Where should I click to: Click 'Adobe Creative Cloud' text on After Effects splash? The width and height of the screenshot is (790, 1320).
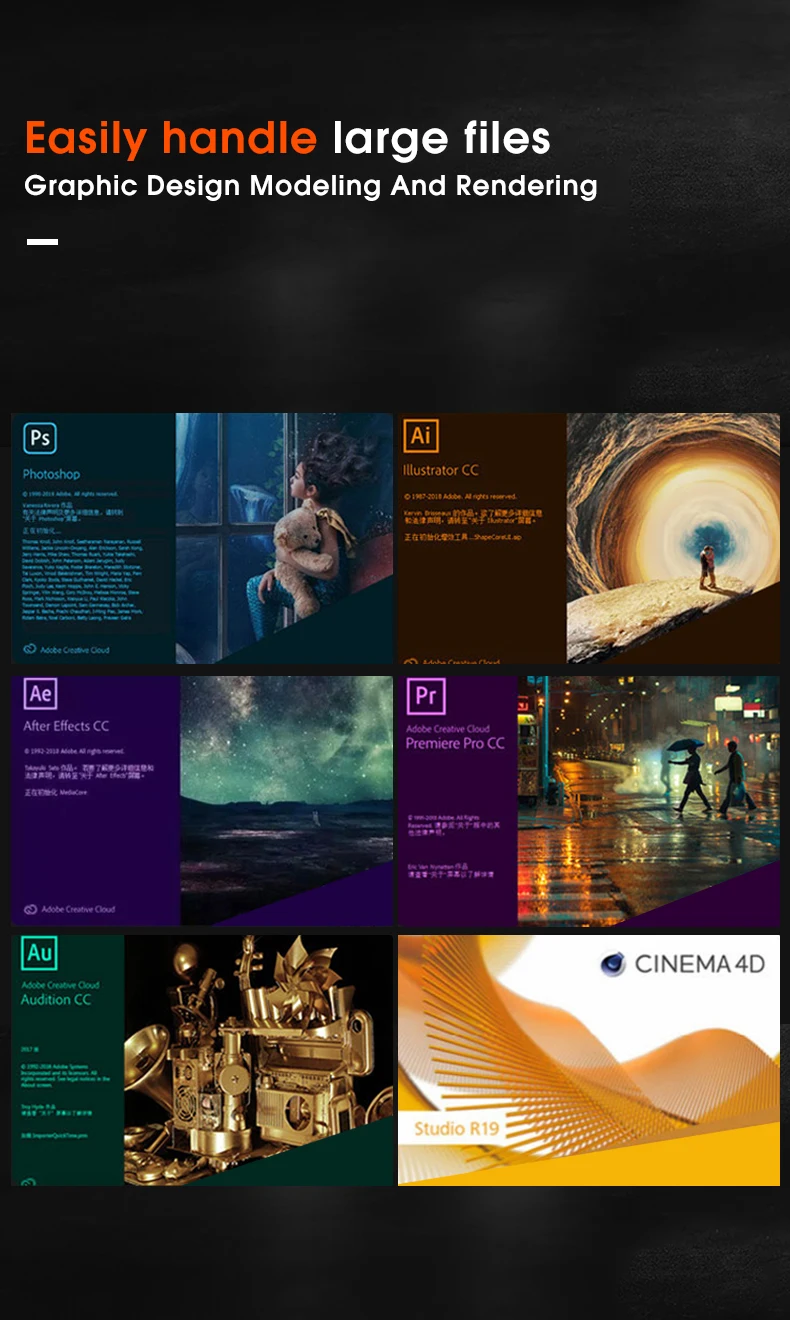[78, 909]
